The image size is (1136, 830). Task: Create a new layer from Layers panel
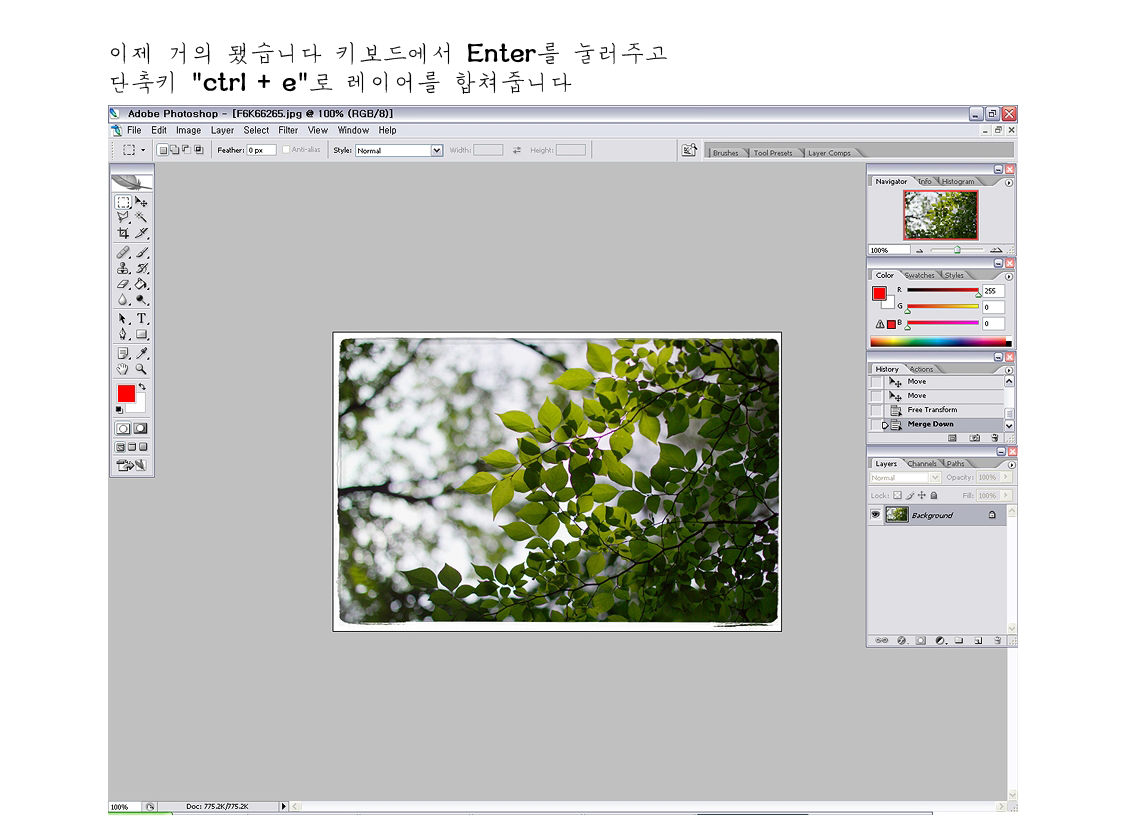pyautogui.click(x=978, y=641)
